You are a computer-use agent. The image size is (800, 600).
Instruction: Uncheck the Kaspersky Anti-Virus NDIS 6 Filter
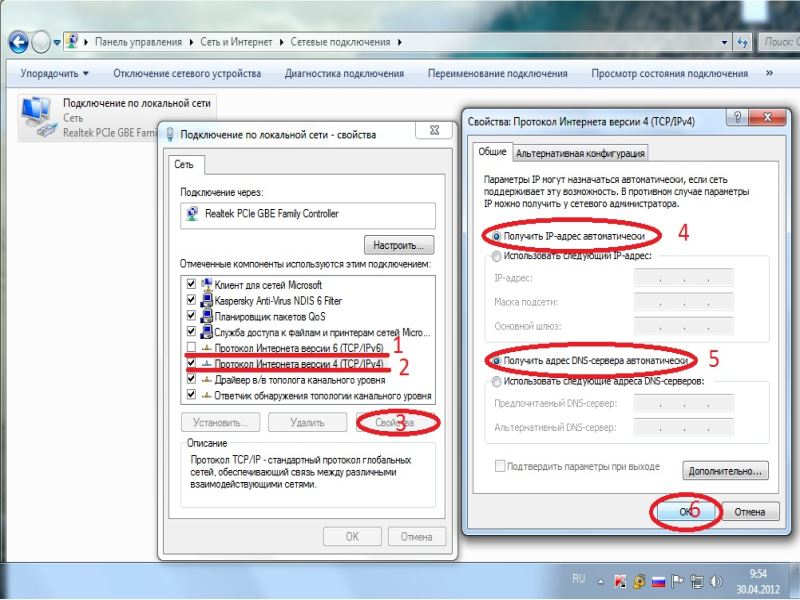[x=192, y=300]
